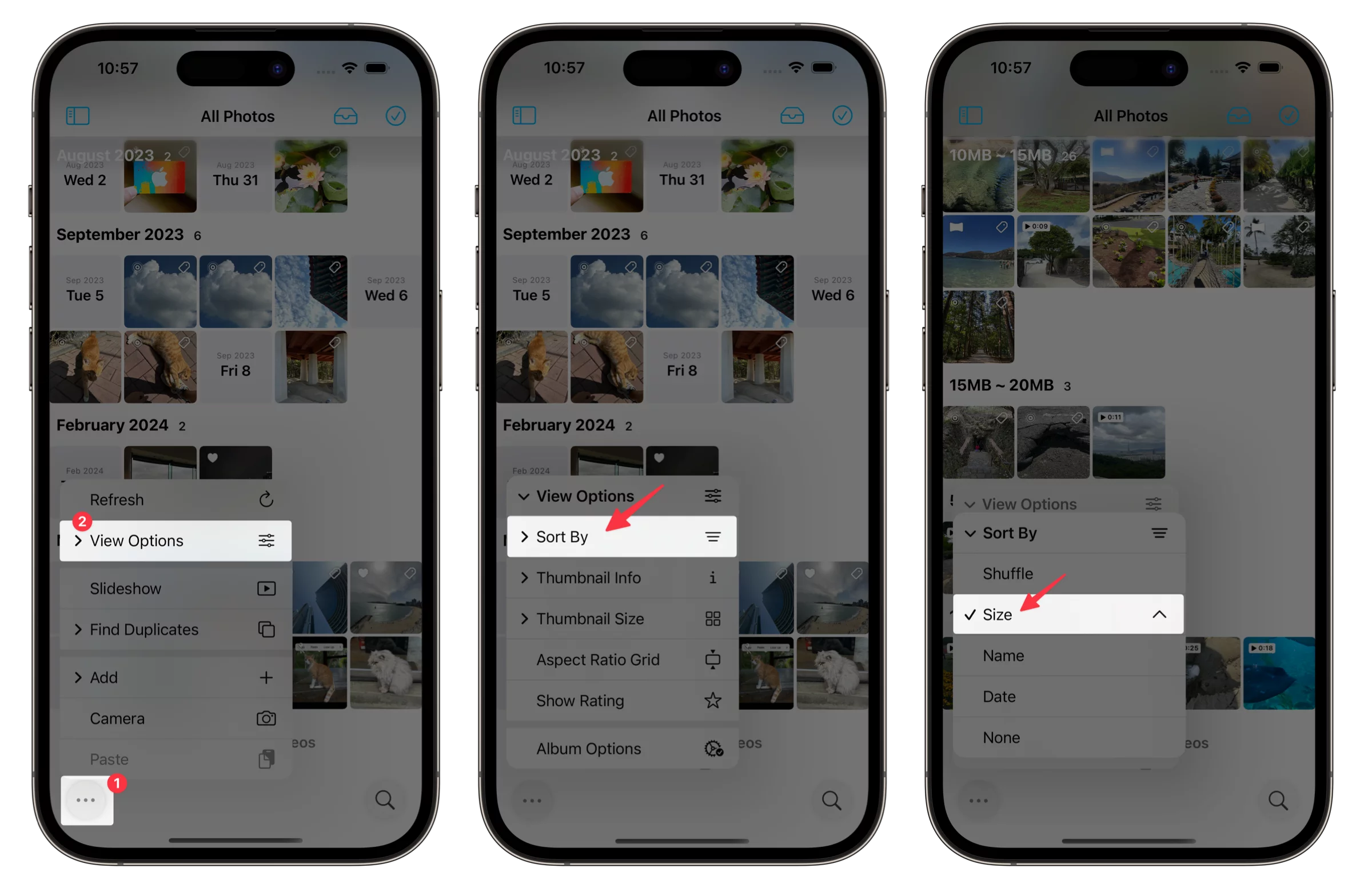Image resolution: width=1372 pixels, height=896 pixels.
Task: Tap the sidebar toggle icon top-left
Action: tap(77, 114)
